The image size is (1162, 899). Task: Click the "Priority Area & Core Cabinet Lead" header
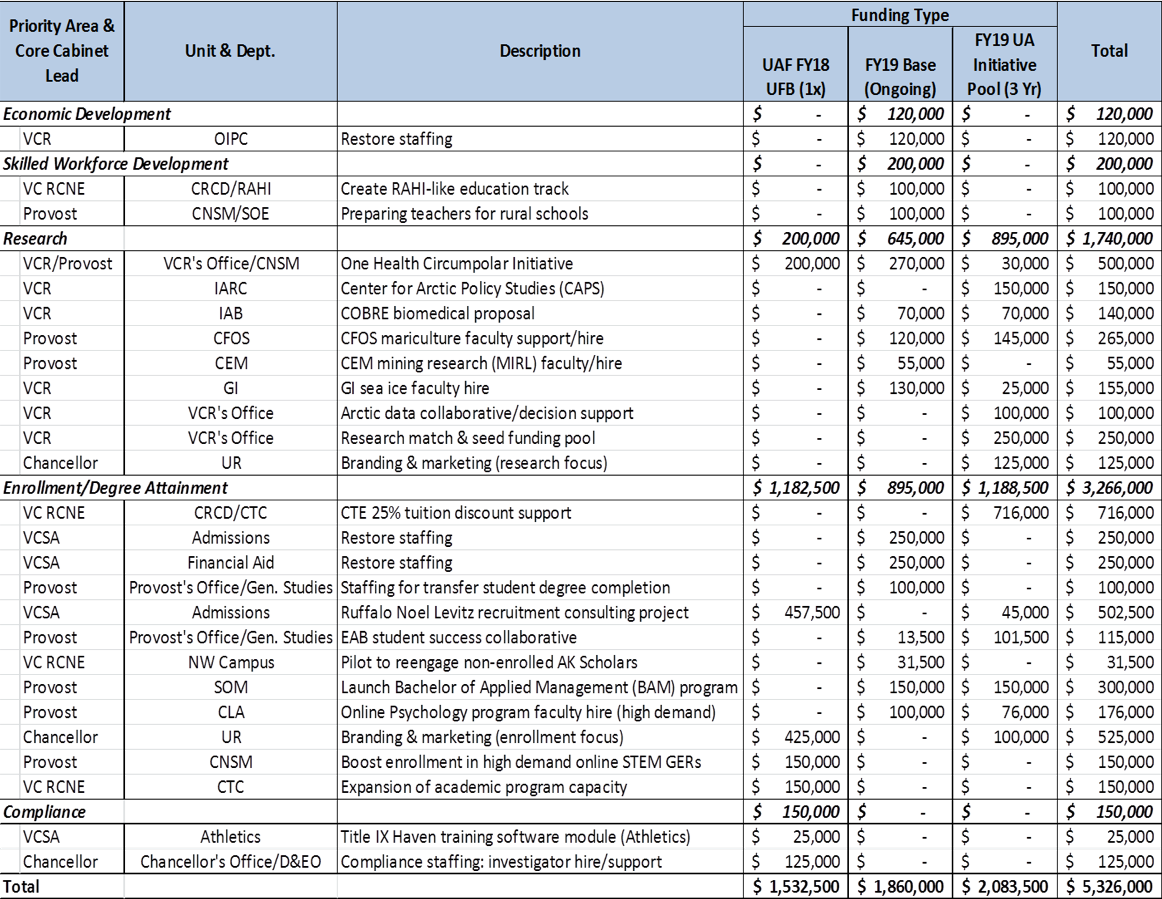coord(63,51)
